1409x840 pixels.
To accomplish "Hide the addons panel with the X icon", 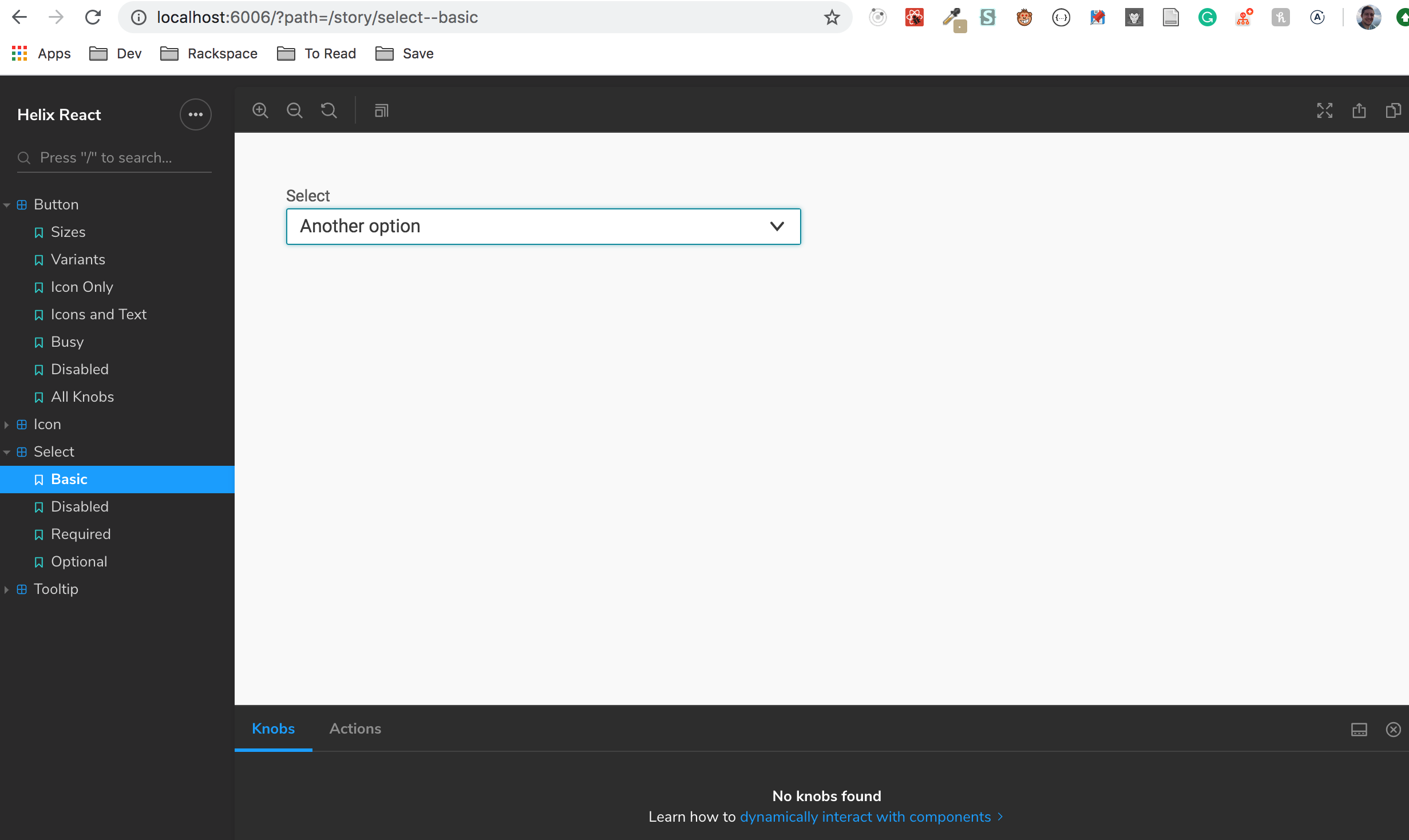I will click(1393, 729).
